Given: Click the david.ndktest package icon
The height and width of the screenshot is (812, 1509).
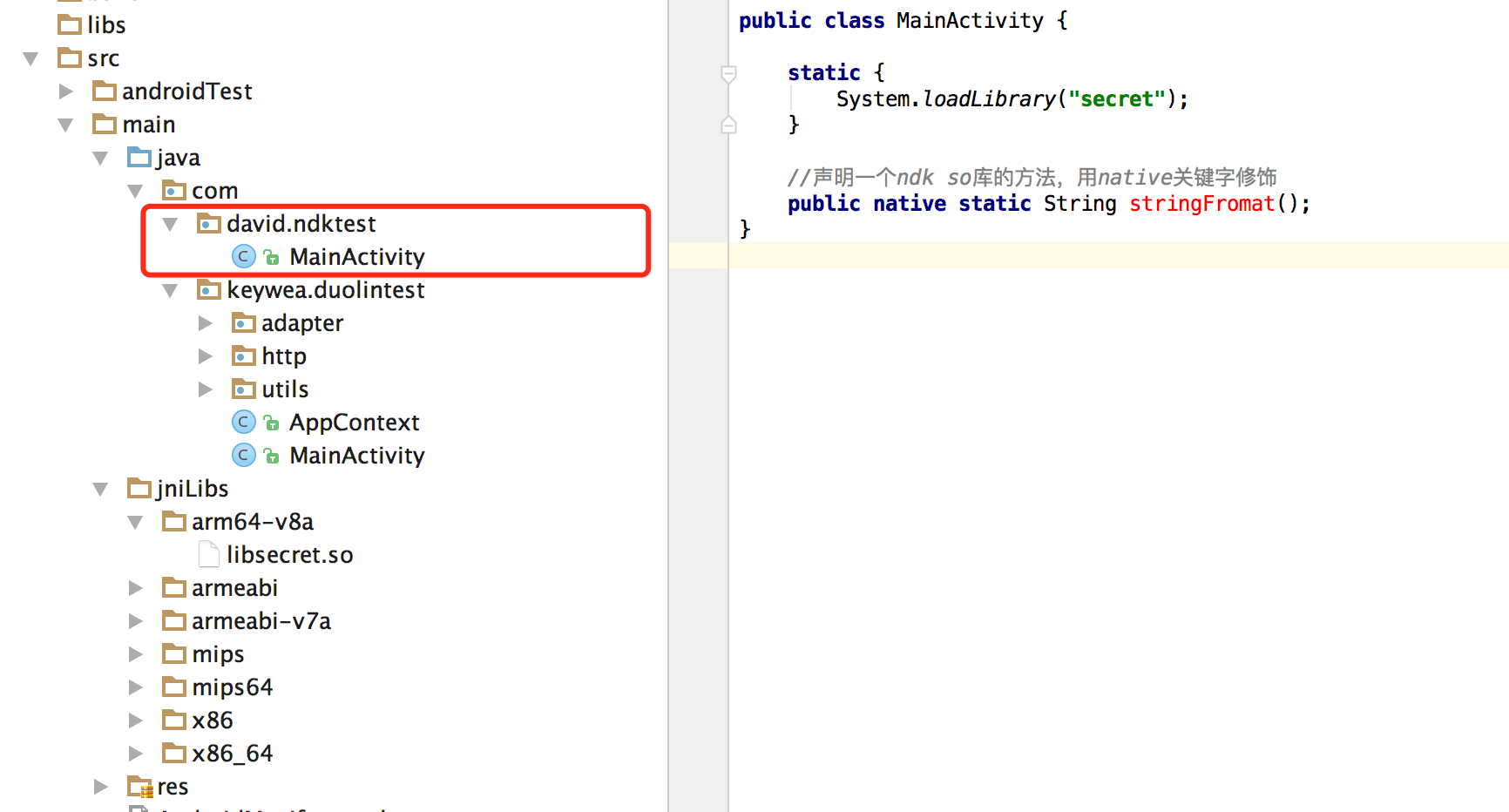Looking at the screenshot, I should [x=209, y=224].
